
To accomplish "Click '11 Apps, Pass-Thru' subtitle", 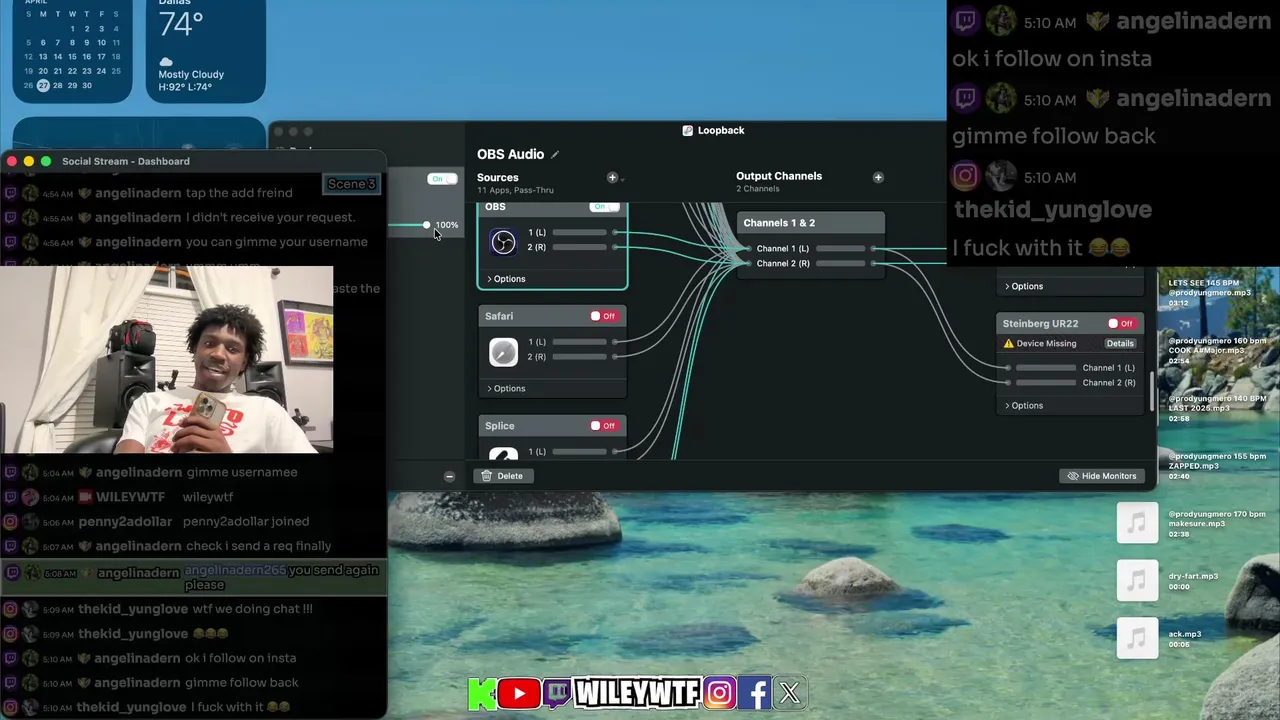I will pos(515,190).
